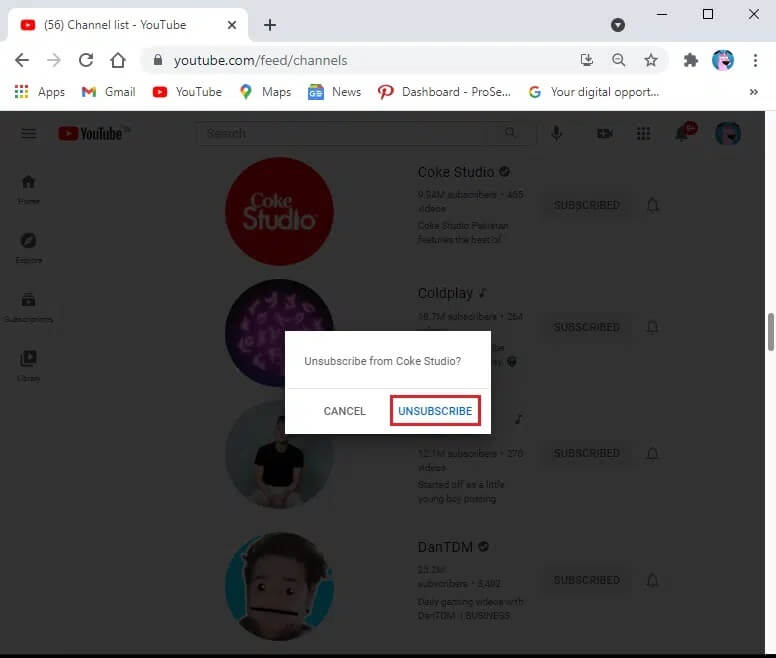Open the Chrome profile avatar
Viewport: 776px width, 658px height.
[x=723, y=60]
